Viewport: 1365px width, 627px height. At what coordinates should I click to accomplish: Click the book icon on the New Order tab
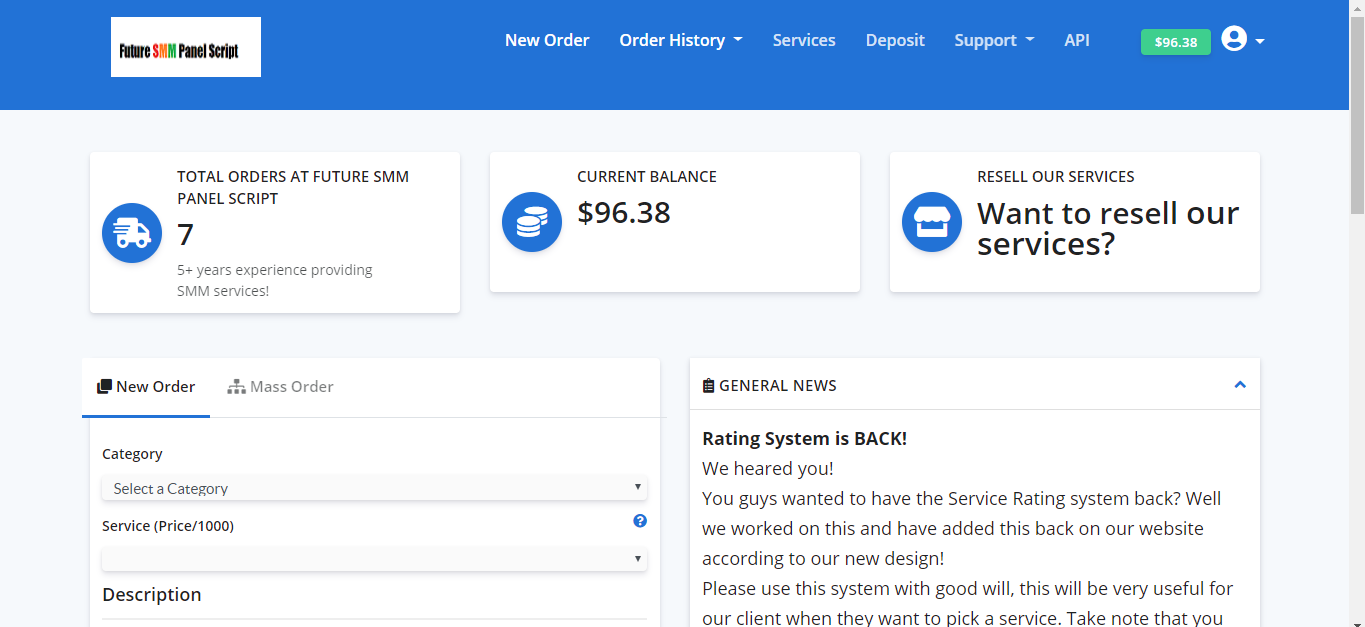point(103,386)
